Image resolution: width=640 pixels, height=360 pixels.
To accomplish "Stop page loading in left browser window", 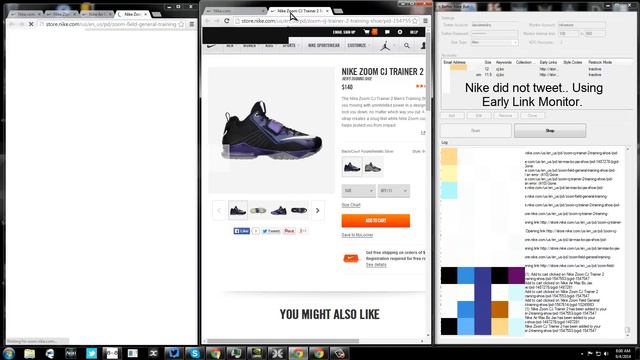I will point(31,24).
